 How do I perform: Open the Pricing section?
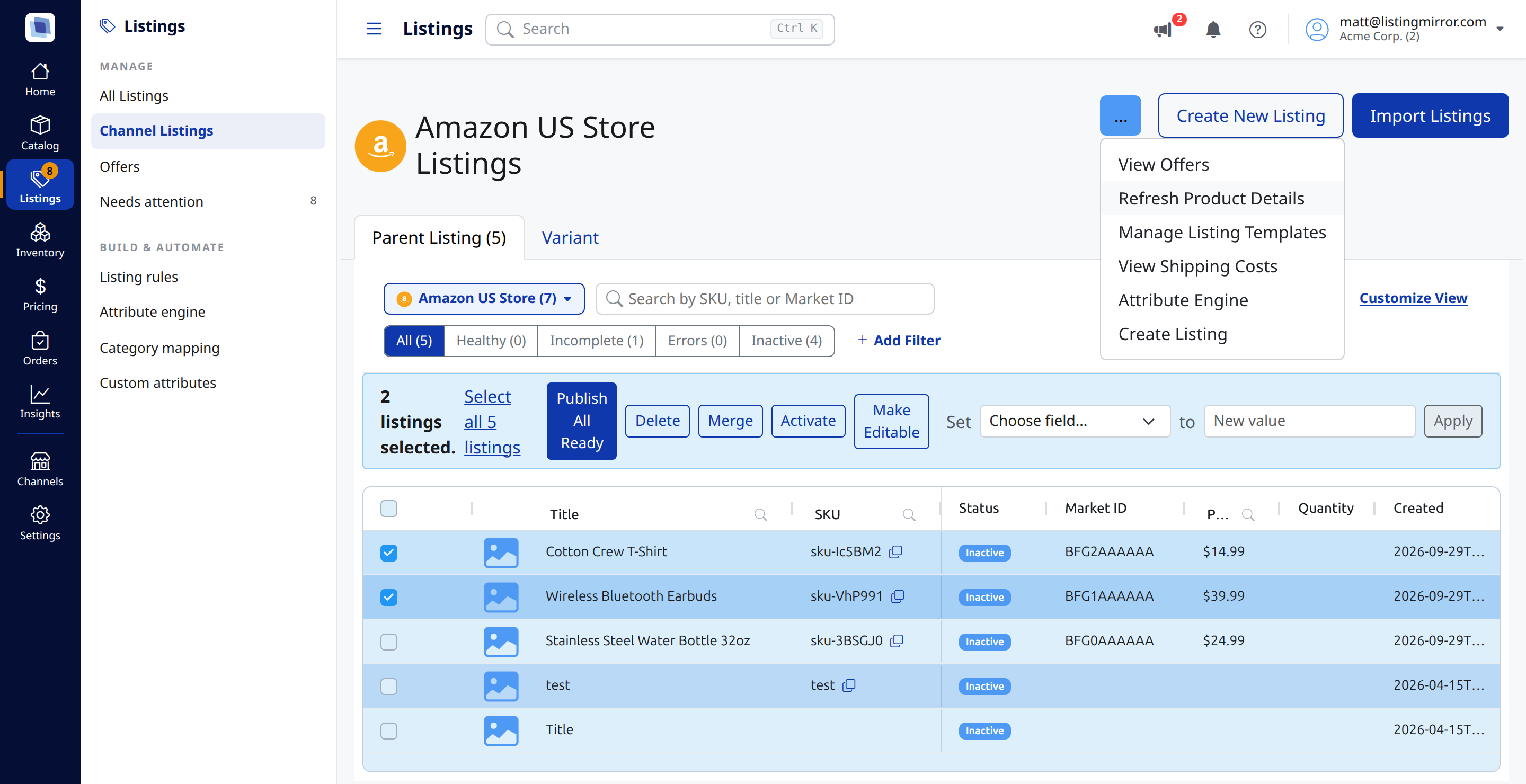click(40, 295)
